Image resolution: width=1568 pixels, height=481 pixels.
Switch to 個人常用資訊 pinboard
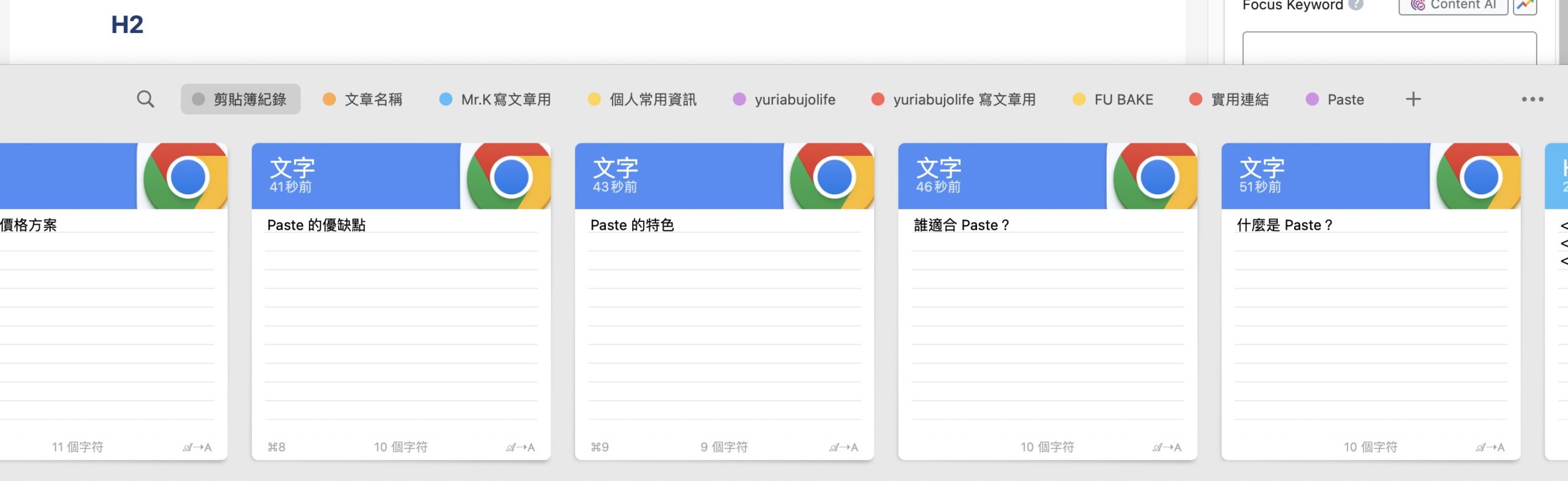642,99
